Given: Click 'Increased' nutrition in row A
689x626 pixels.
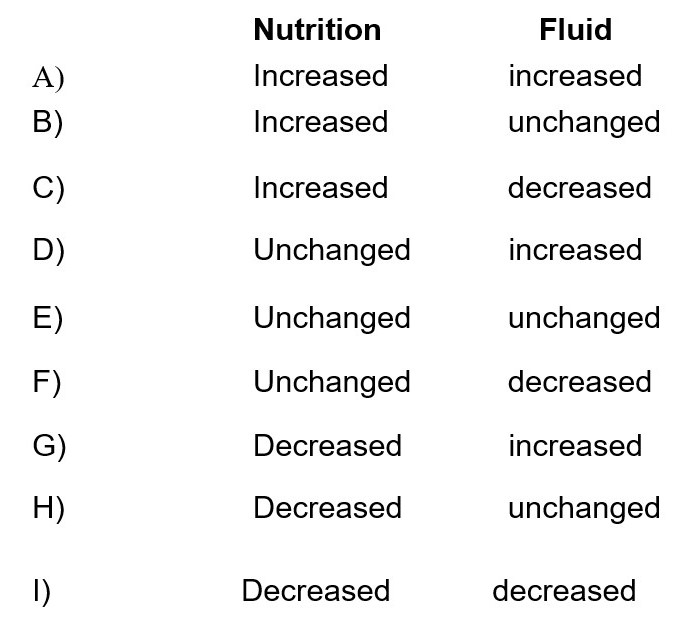Looking at the screenshot, I should pos(321,76).
